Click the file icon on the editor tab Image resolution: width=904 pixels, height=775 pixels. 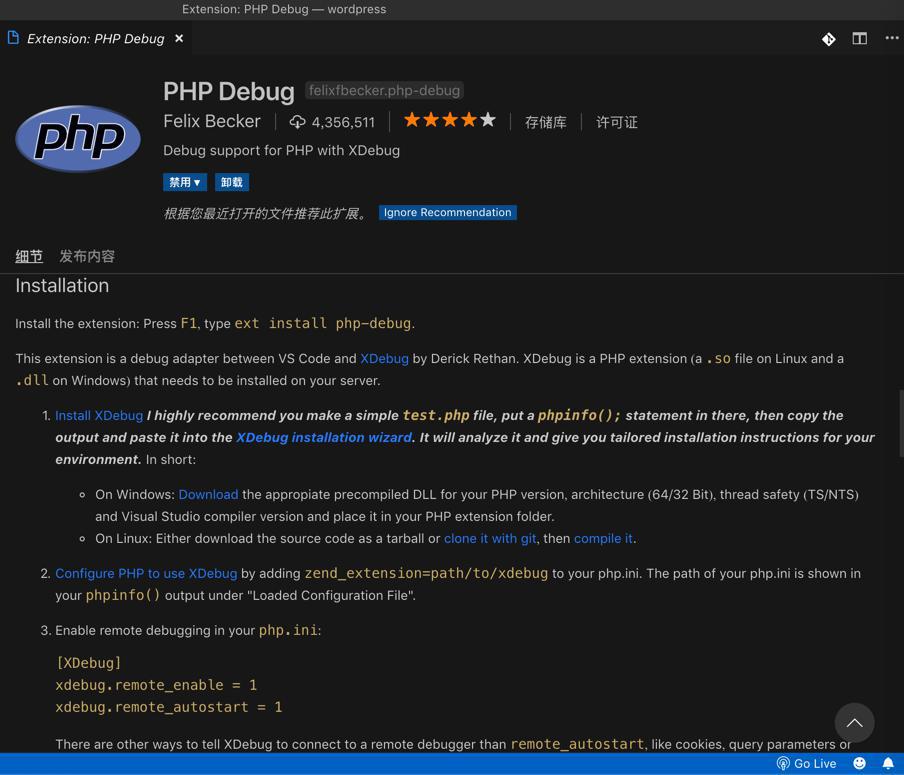pos(13,38)
